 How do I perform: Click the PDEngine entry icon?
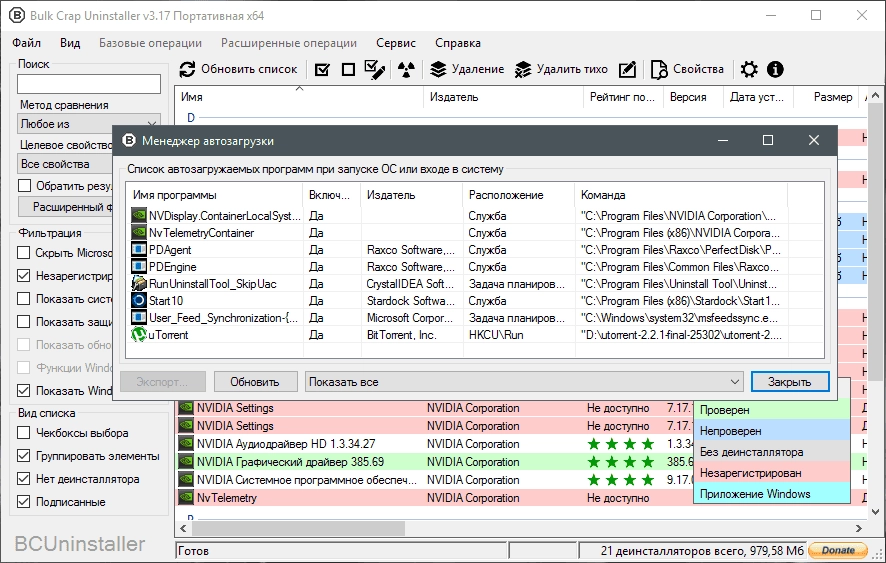coord(138,267)
